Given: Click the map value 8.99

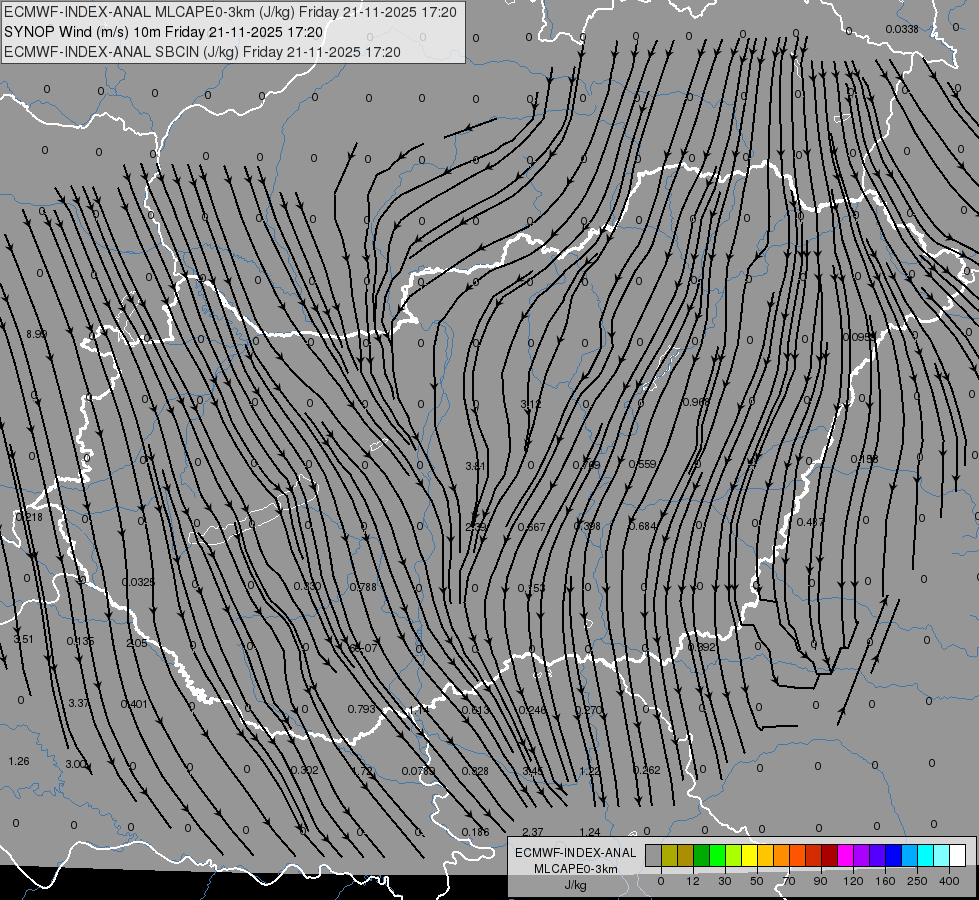Looking at the screenshot, I should [x=36, y=334].
